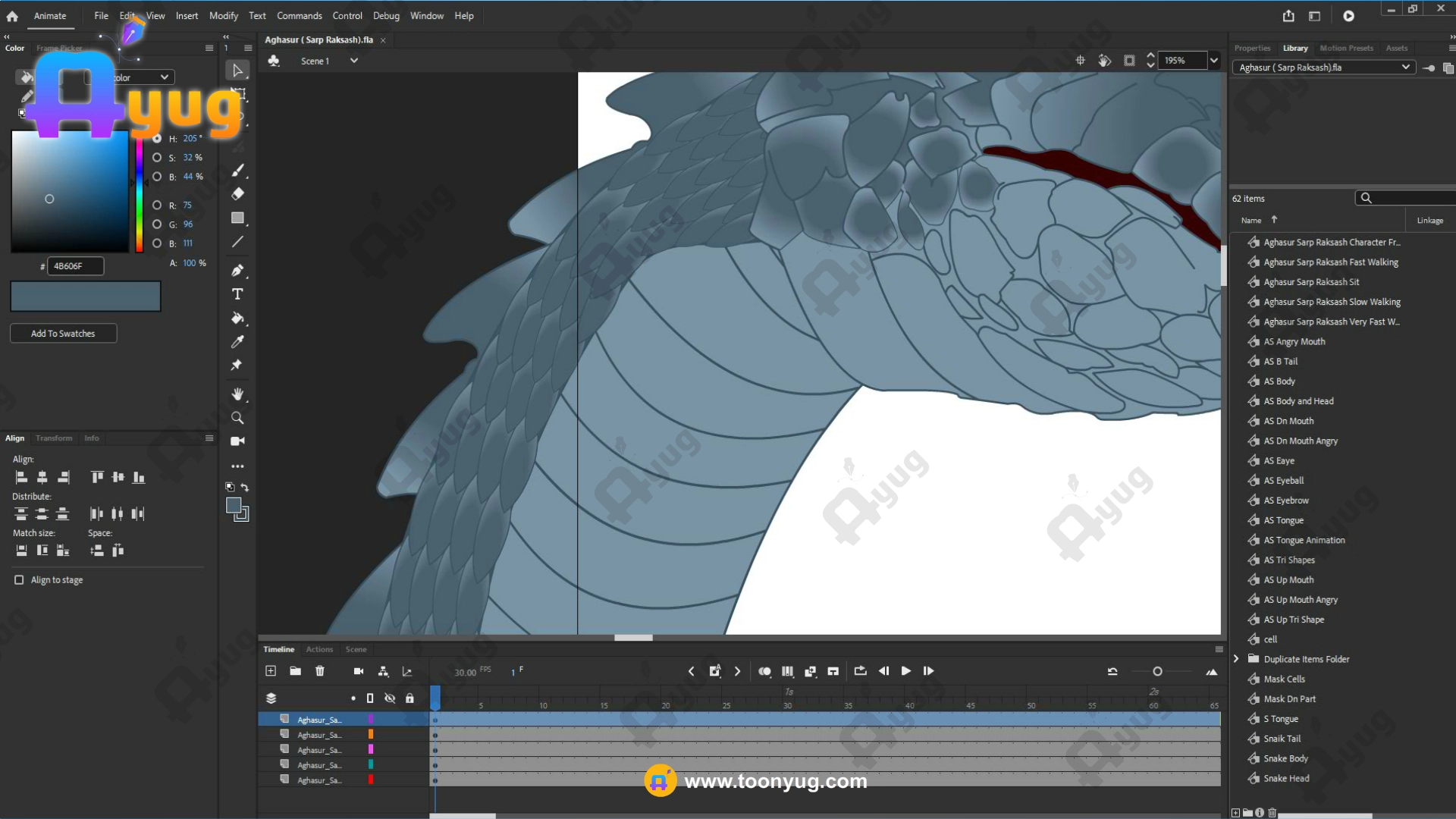This screenshot has width=1456, height=819.
Task: Click the Camera tool icon
Action: 237,441
